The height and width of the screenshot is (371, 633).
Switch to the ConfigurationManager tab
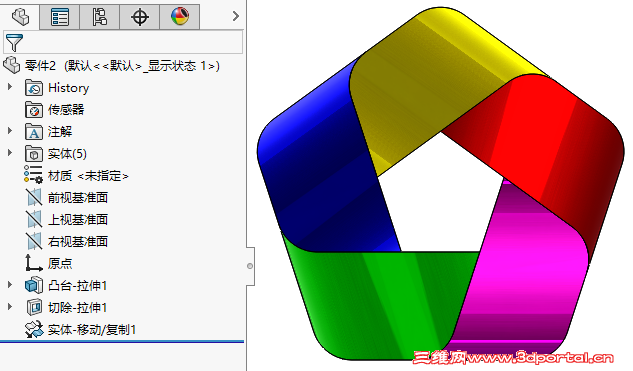(x=99, y=17)
